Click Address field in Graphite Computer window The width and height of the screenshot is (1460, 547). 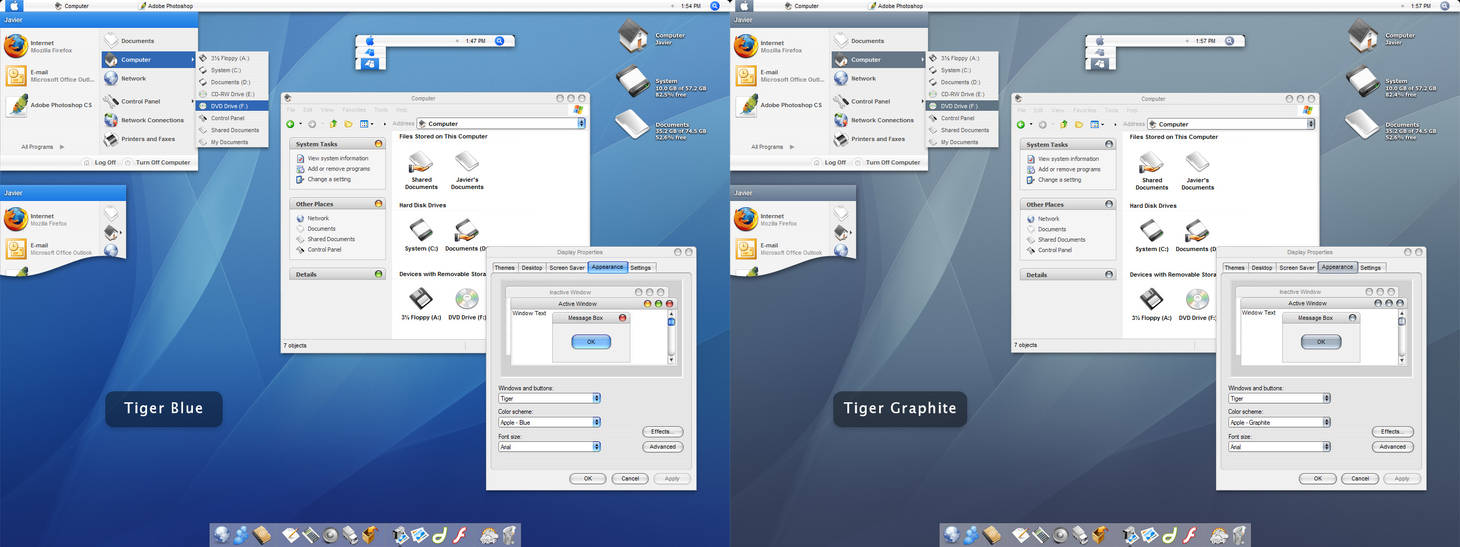[1231, 124]
